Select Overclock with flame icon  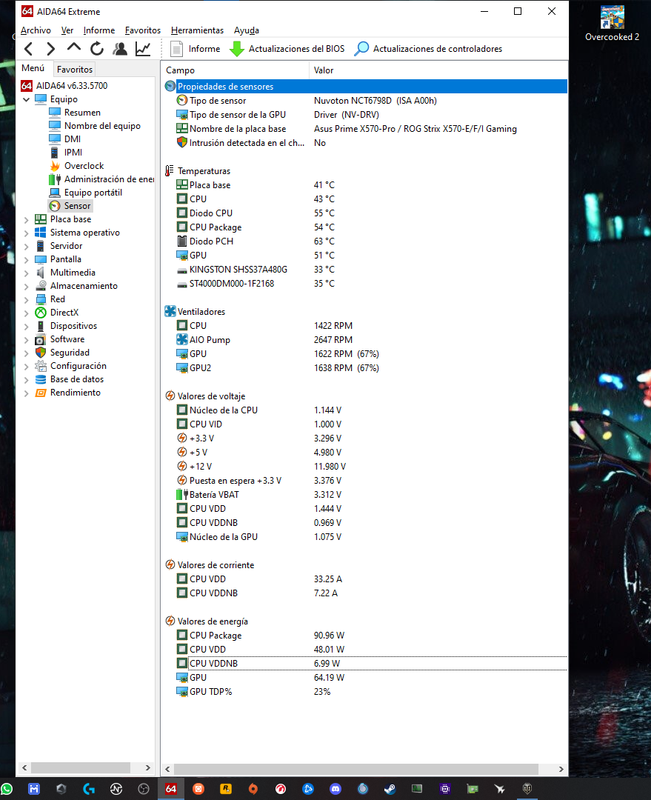(x=77, y=166)
